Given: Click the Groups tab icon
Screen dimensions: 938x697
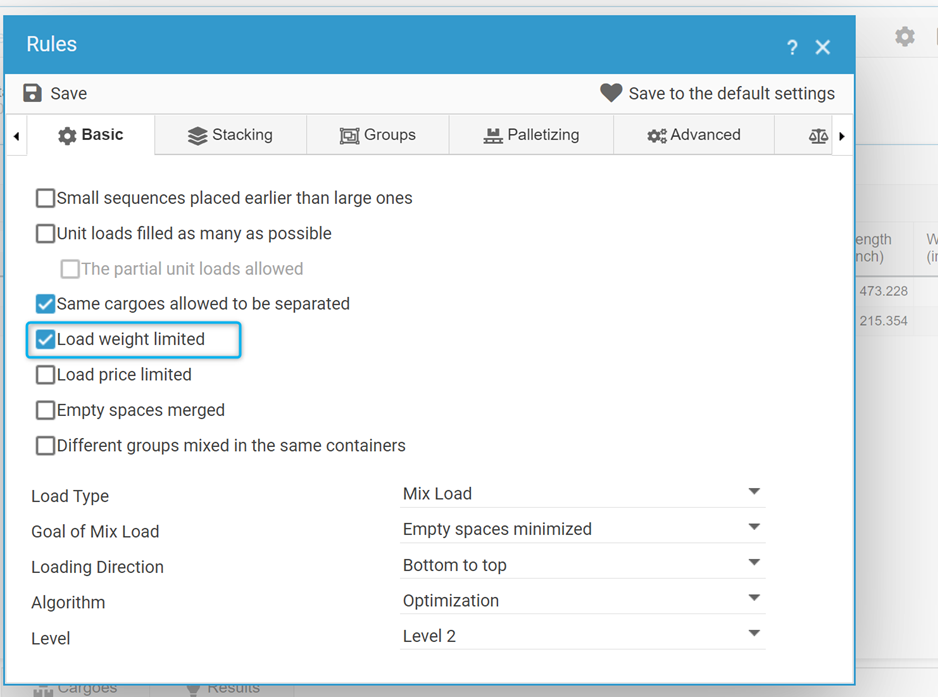Looking at the screenshot, I should (x=349, y=136).
